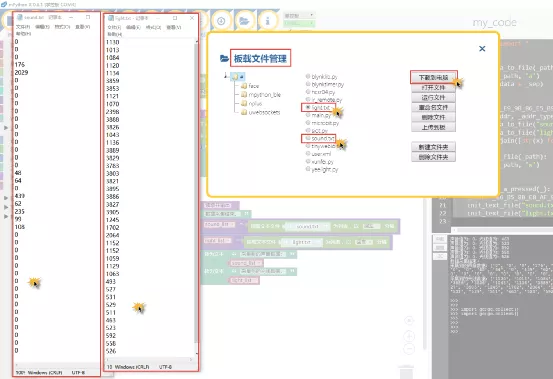Open the green dropdown beside the toolbar
The image size is (553, 379).
pyautogui.click(x=299, y=24)
